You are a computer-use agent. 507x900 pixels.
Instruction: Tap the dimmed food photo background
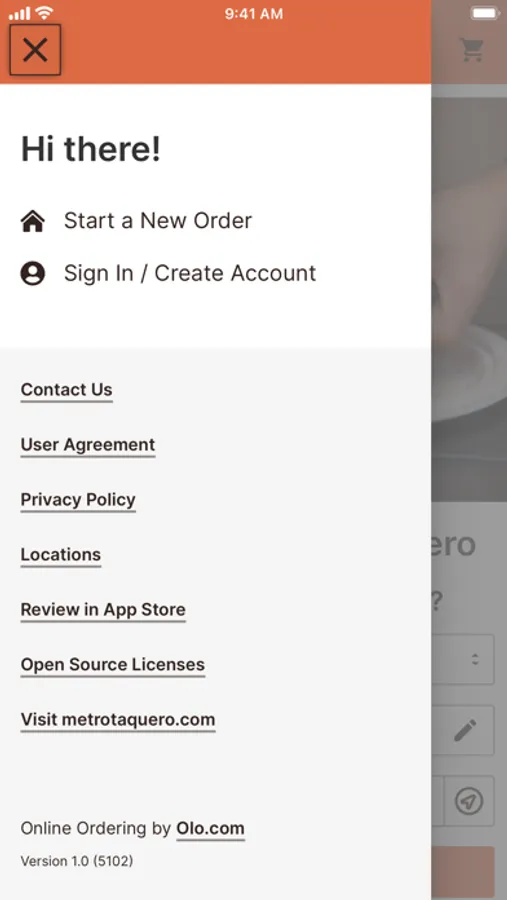click(x=469, y=298)
